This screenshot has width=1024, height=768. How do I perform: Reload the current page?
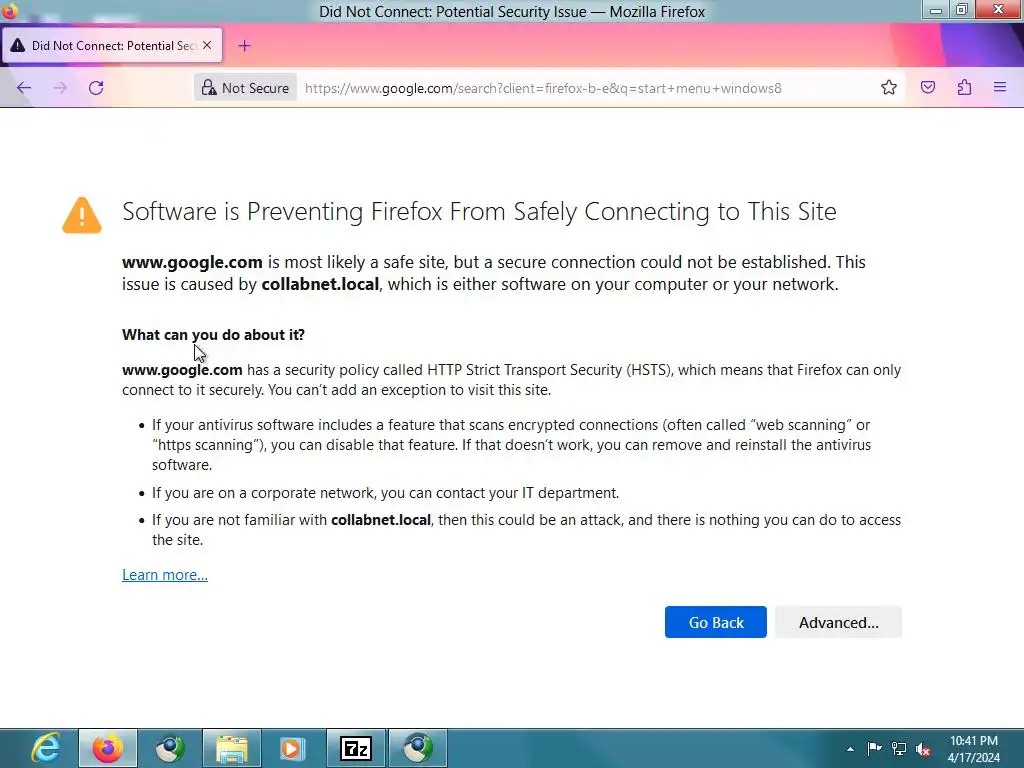pos(96,88)
